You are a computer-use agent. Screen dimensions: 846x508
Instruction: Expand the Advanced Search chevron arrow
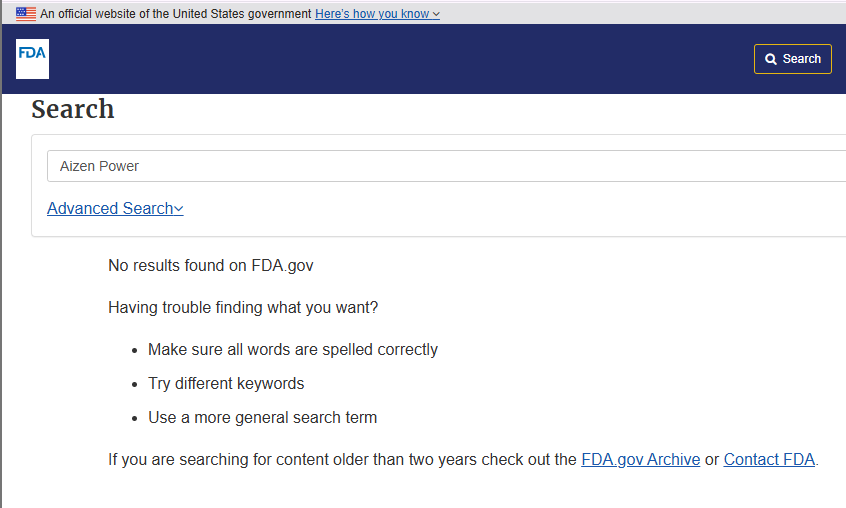pos(179,209)
